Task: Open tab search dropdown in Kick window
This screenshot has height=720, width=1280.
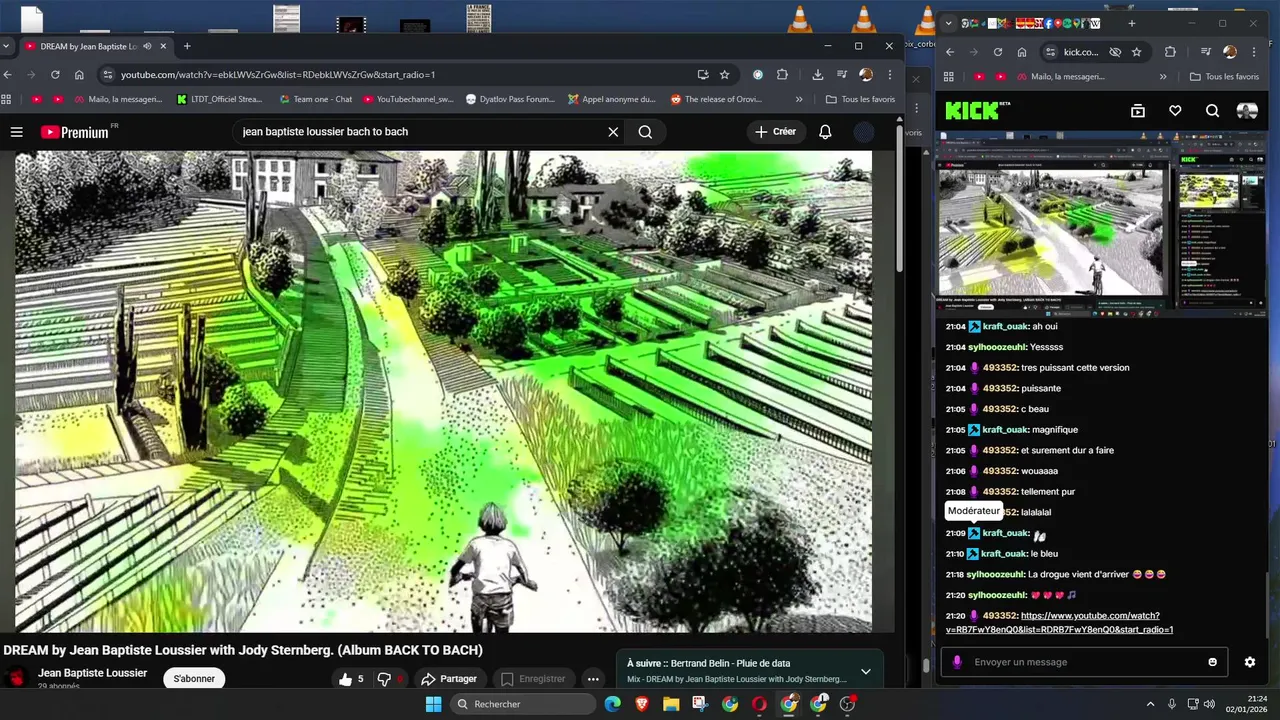Action: pyautogui.click(x=949, y=23)
